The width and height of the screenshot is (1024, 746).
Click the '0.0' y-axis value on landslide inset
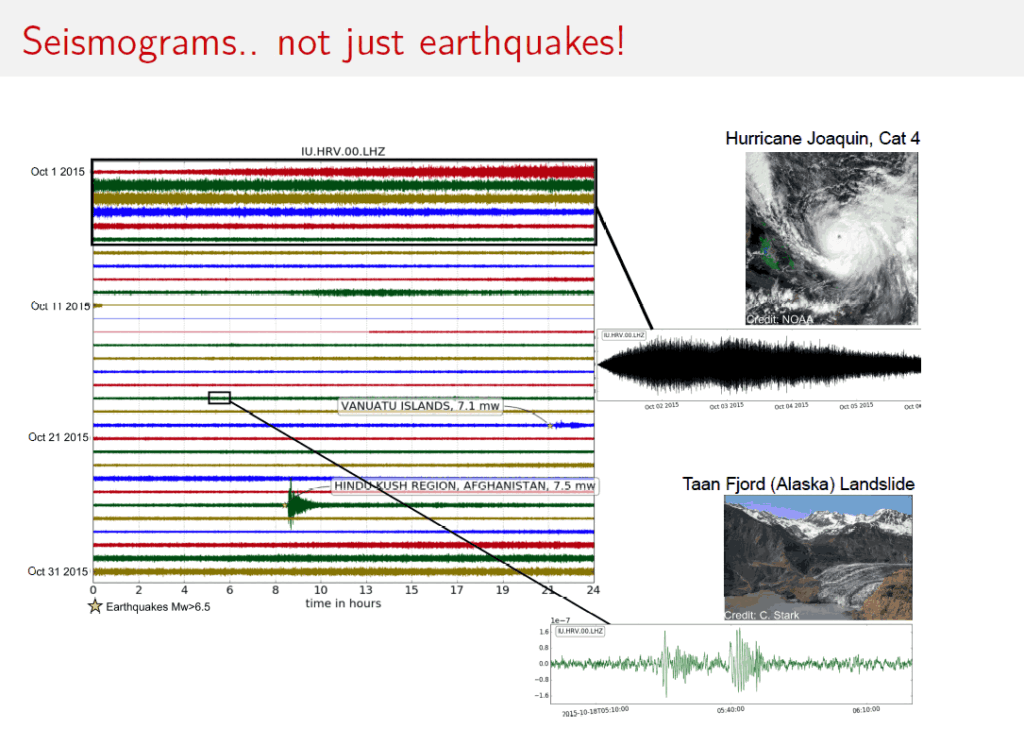point(544,664)
